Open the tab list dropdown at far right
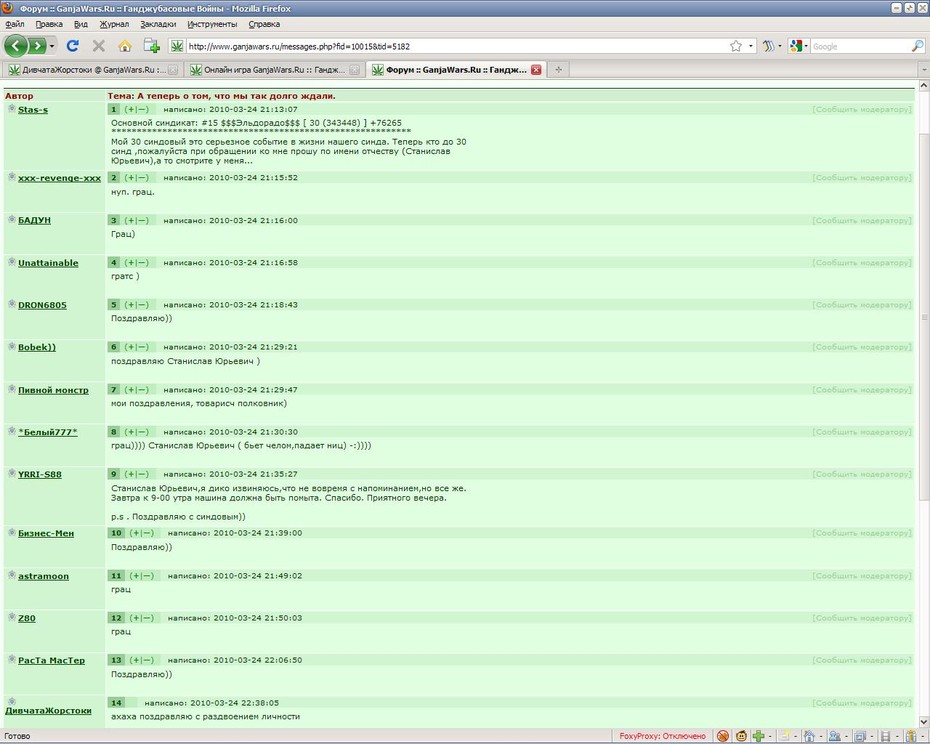 924,70
